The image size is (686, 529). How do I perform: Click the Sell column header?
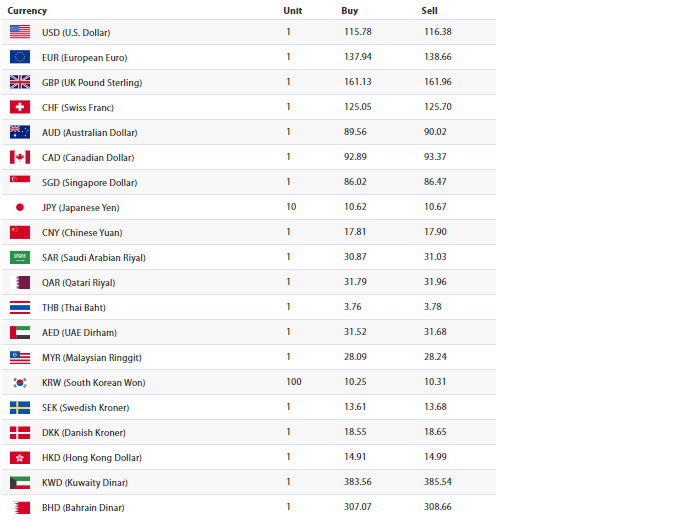point(429,10)
